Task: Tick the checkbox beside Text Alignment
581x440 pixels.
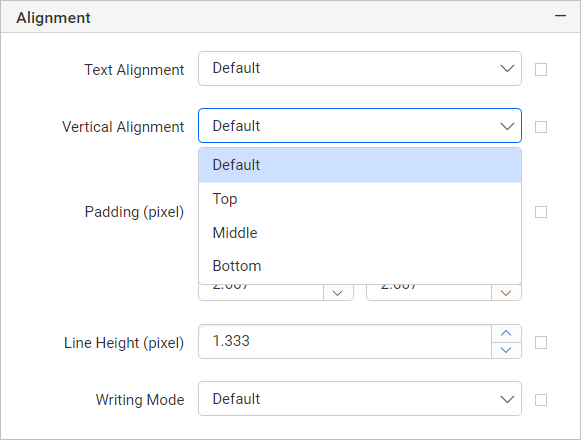Action: pyautogui.click(x=541, y=69)
